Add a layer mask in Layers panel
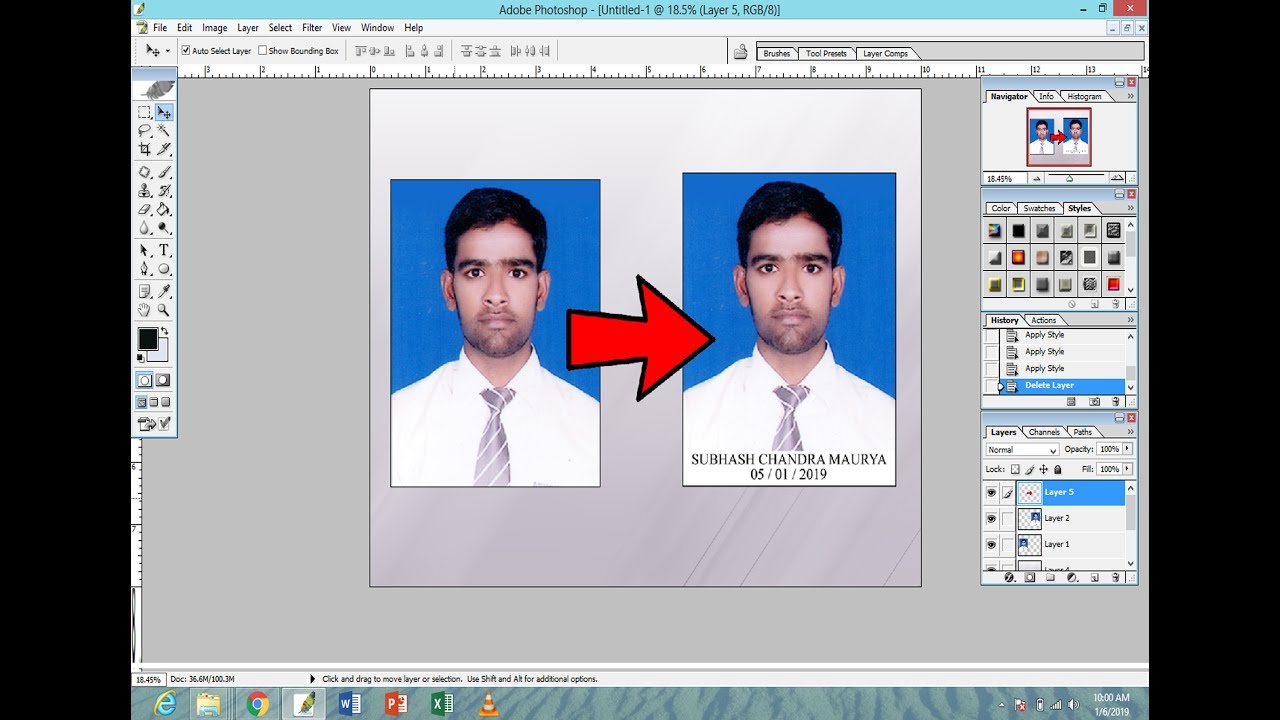This screenshot has height=720, width=1280. coord(1030,577)
